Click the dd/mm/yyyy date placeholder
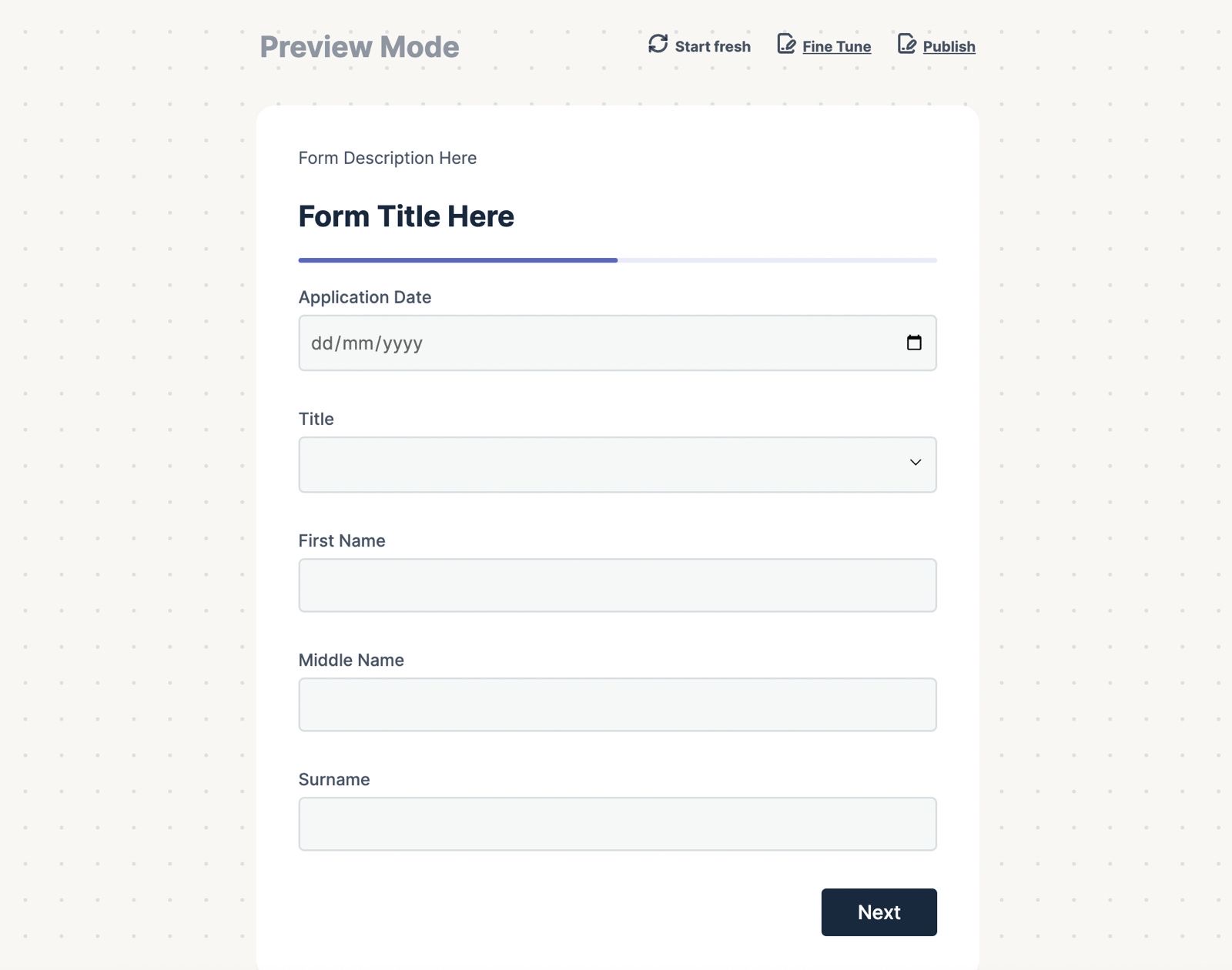The height and width of the screenshot is (970, 1232). coord(367,343)
